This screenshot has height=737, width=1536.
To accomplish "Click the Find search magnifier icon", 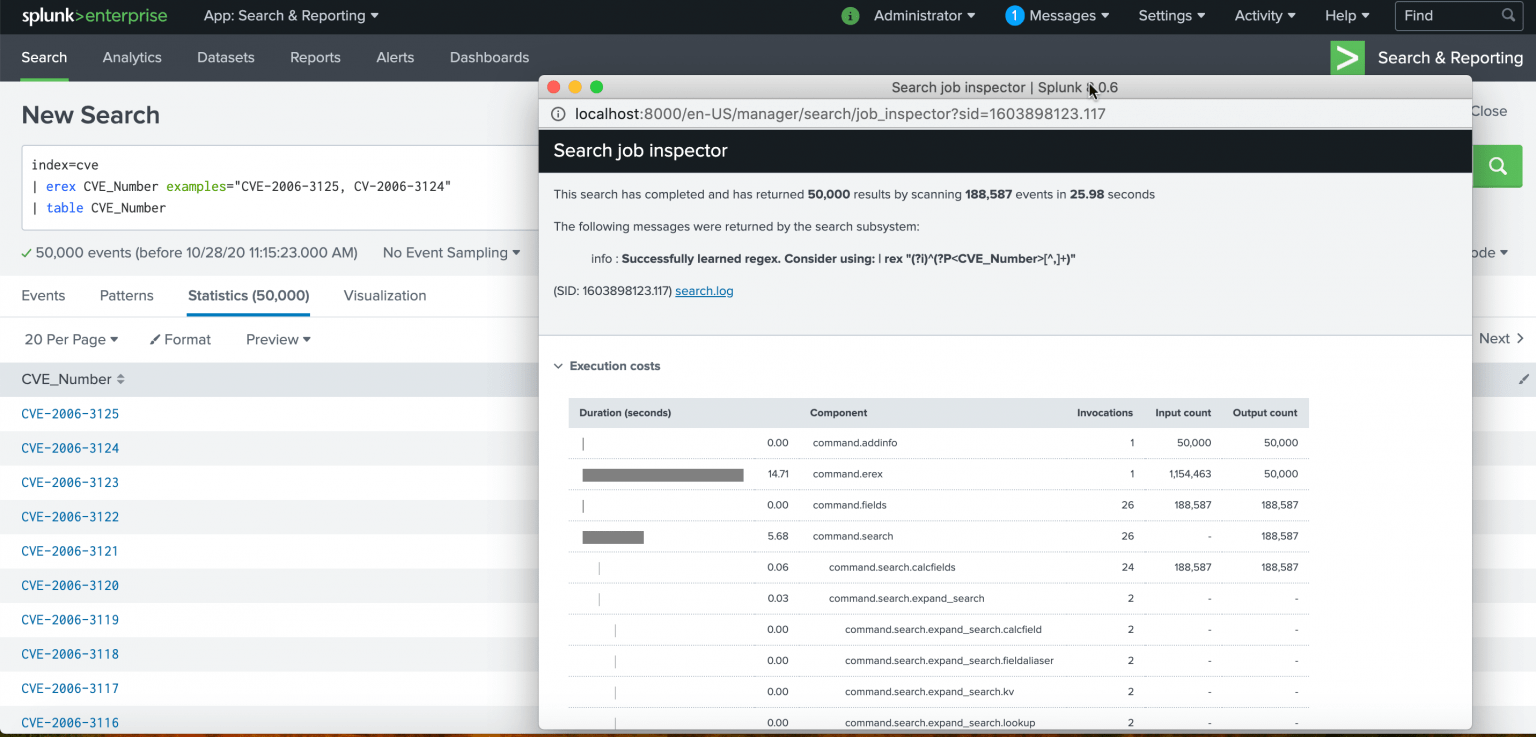I will click(x=1508, y=16).
